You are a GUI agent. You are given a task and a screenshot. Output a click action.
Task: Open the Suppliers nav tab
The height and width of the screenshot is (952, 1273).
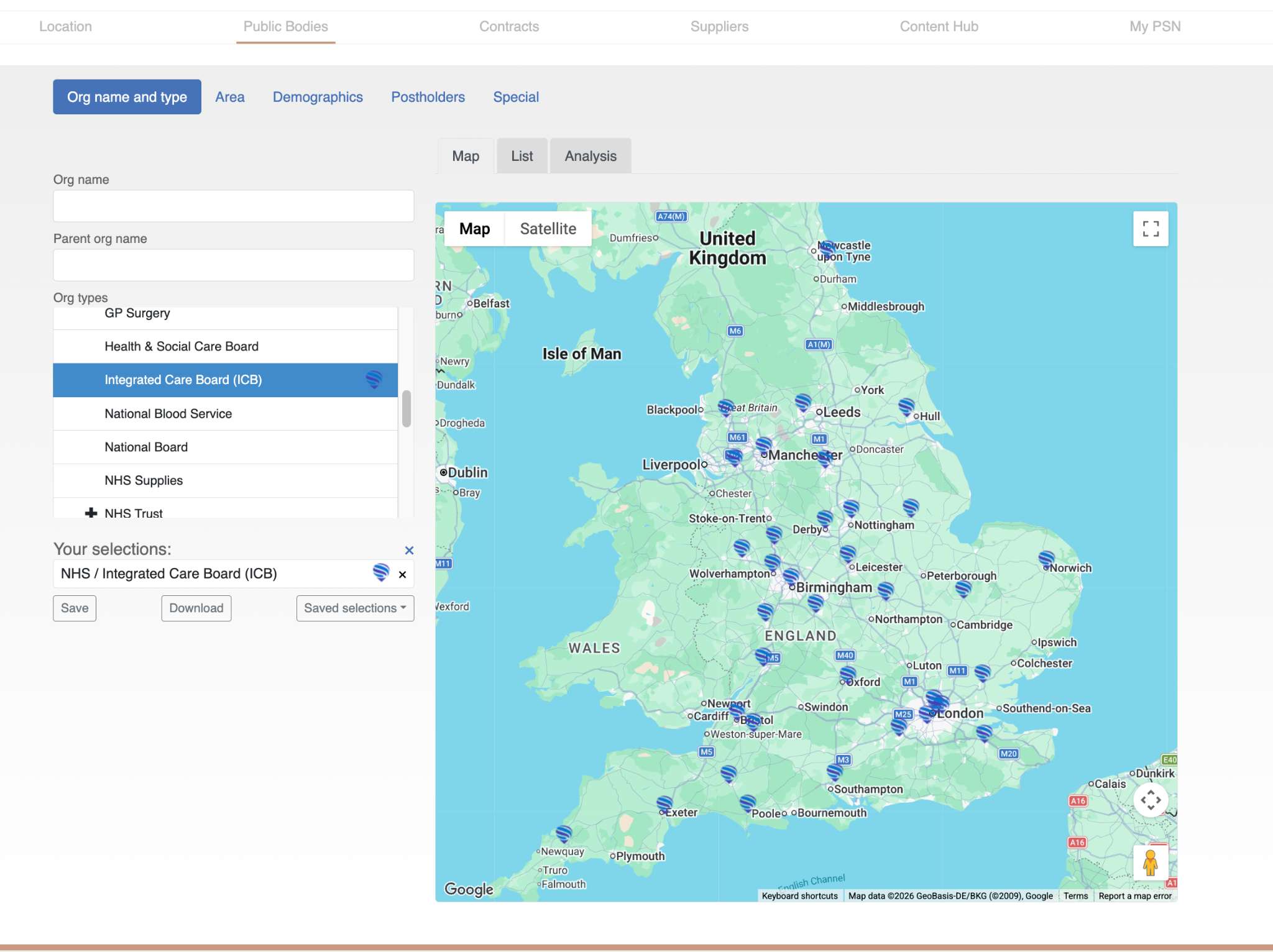pos(719,27)
